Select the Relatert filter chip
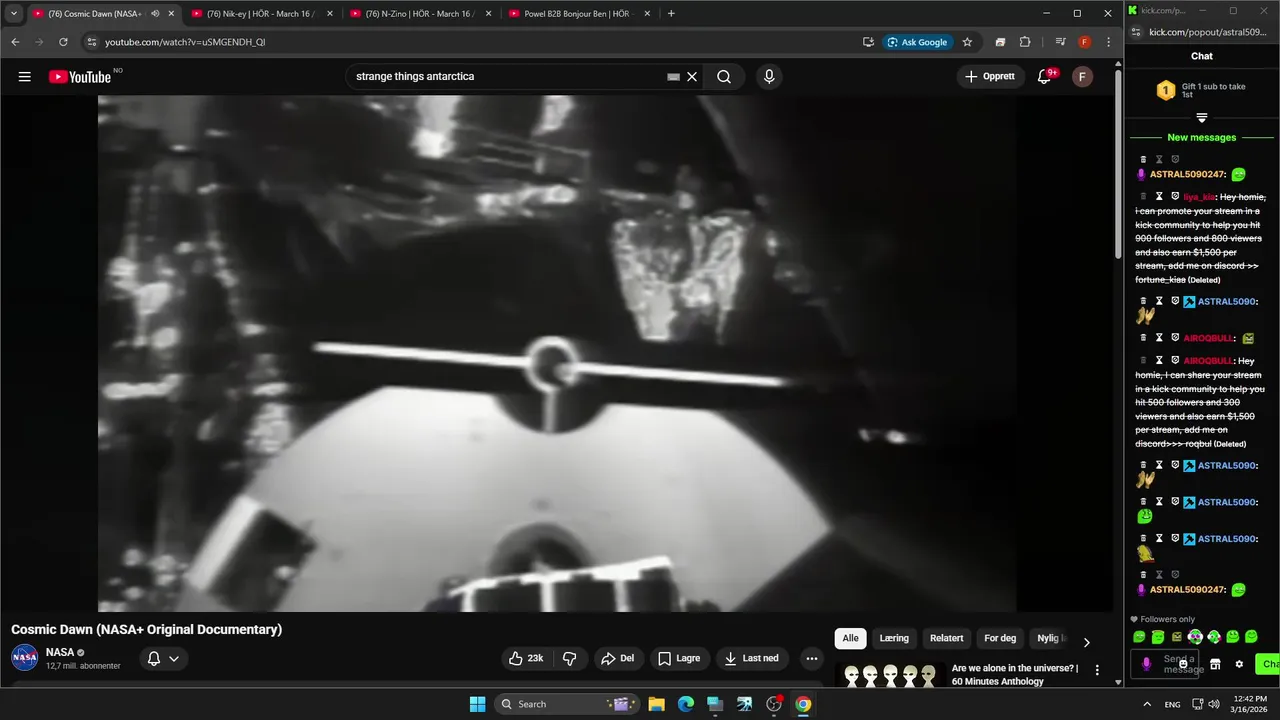This screenshot has height=720, width=1280. click(x=947, y=638)
